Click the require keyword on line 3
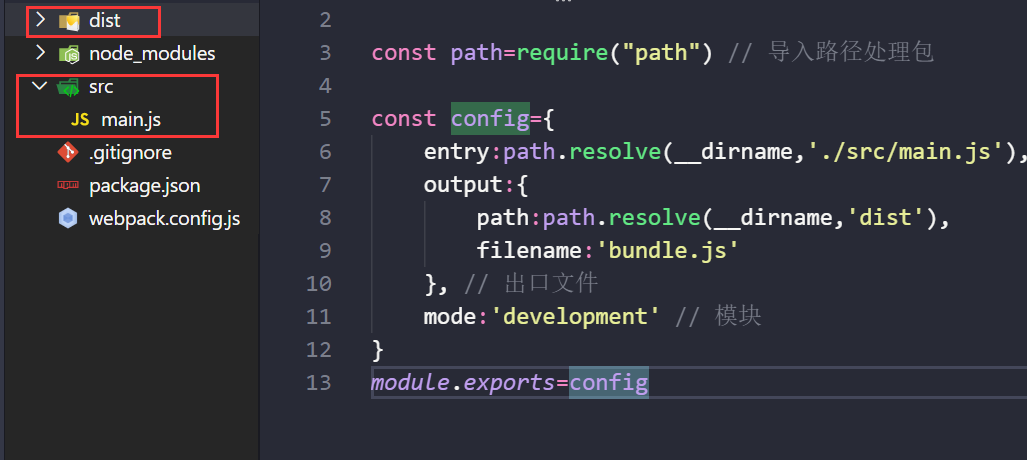The height and width of the screenshot is (460, 1027). (563, 52)
